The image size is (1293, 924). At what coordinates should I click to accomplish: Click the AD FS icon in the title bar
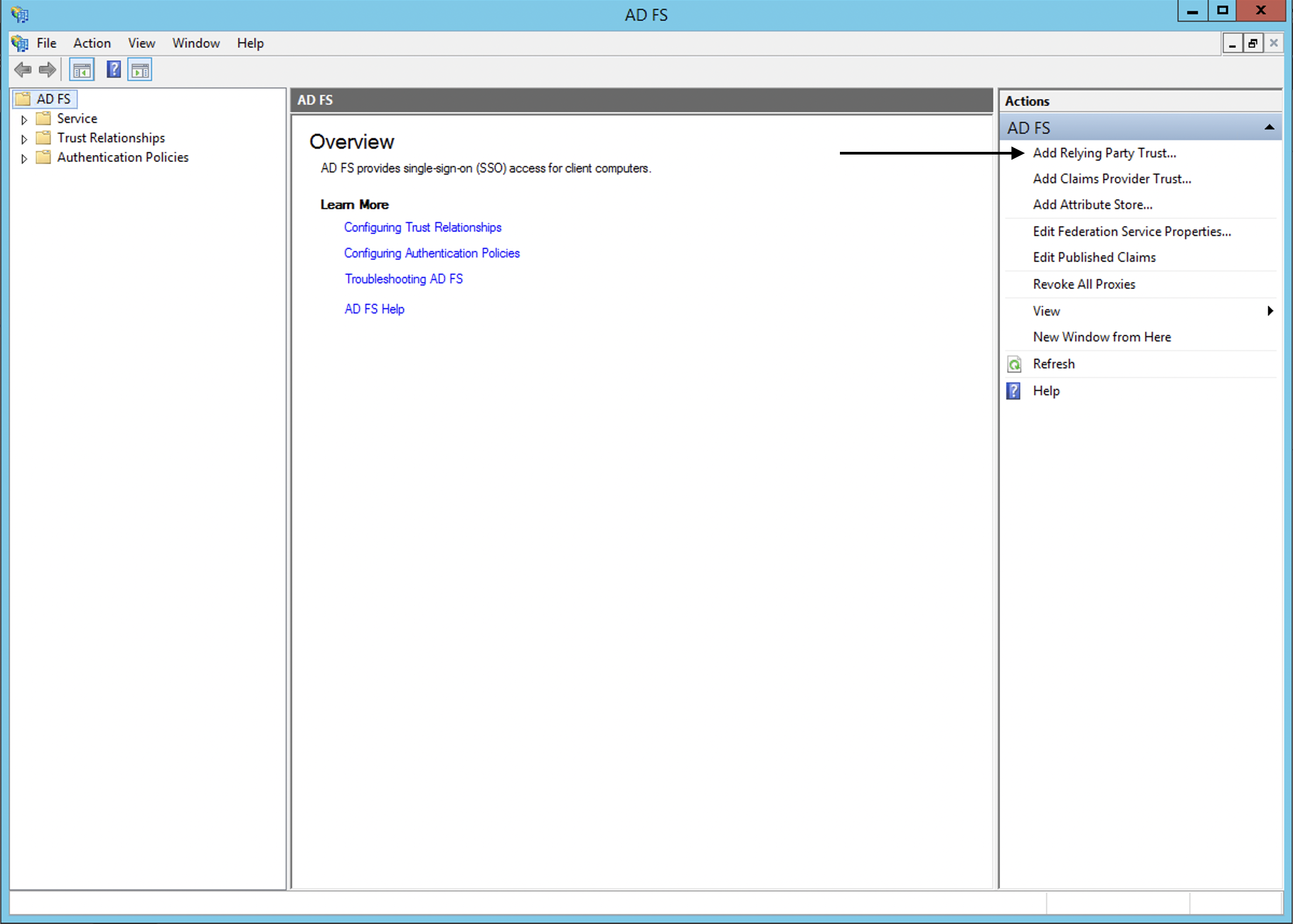pos(20,14)
